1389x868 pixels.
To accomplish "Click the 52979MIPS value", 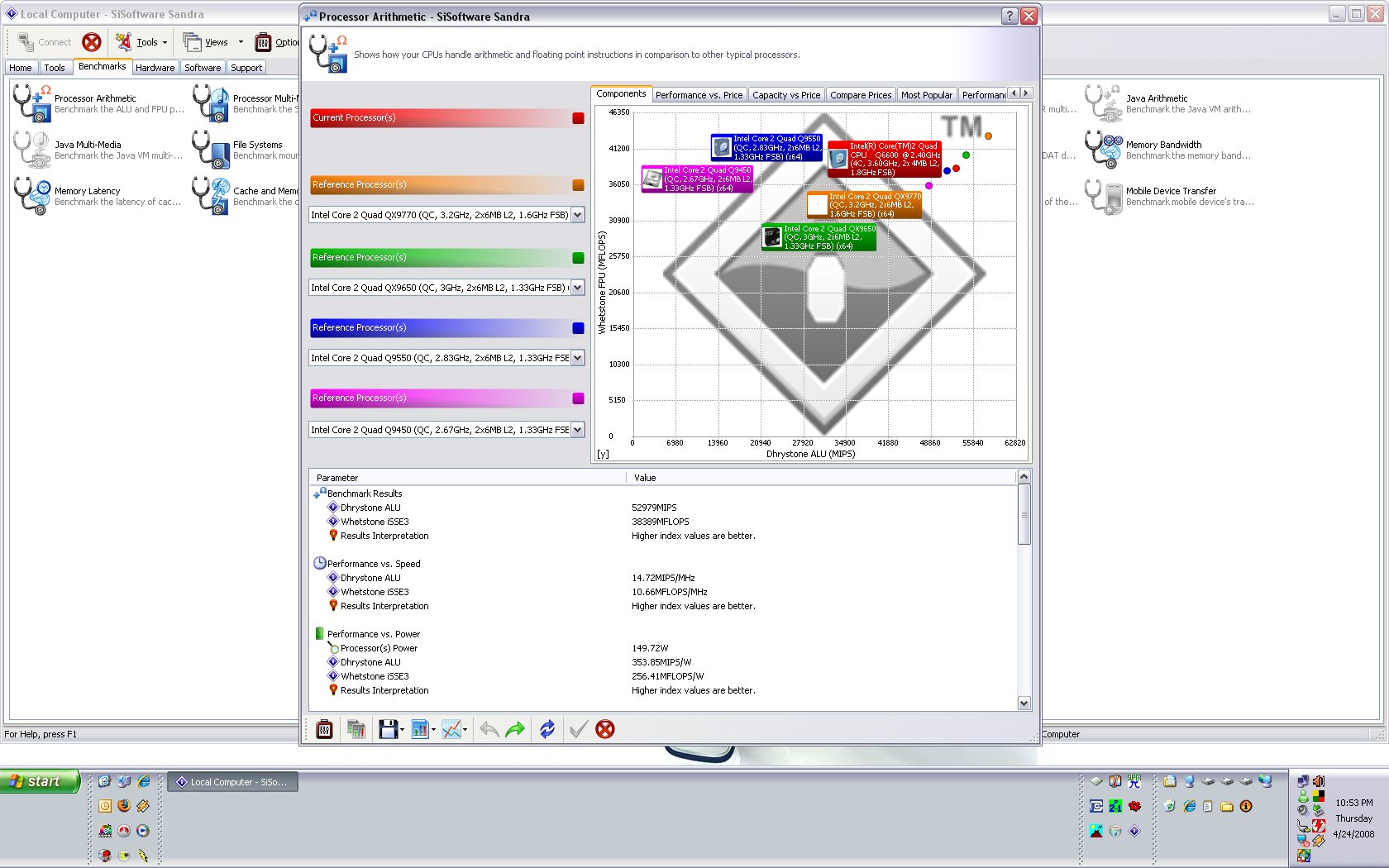I will (654, 508).
